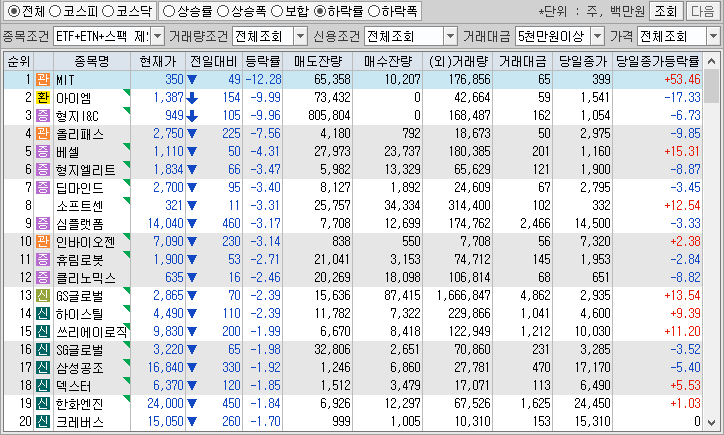Sort by 매도잔량 column header
724x435 pixels.
point(318,61)
